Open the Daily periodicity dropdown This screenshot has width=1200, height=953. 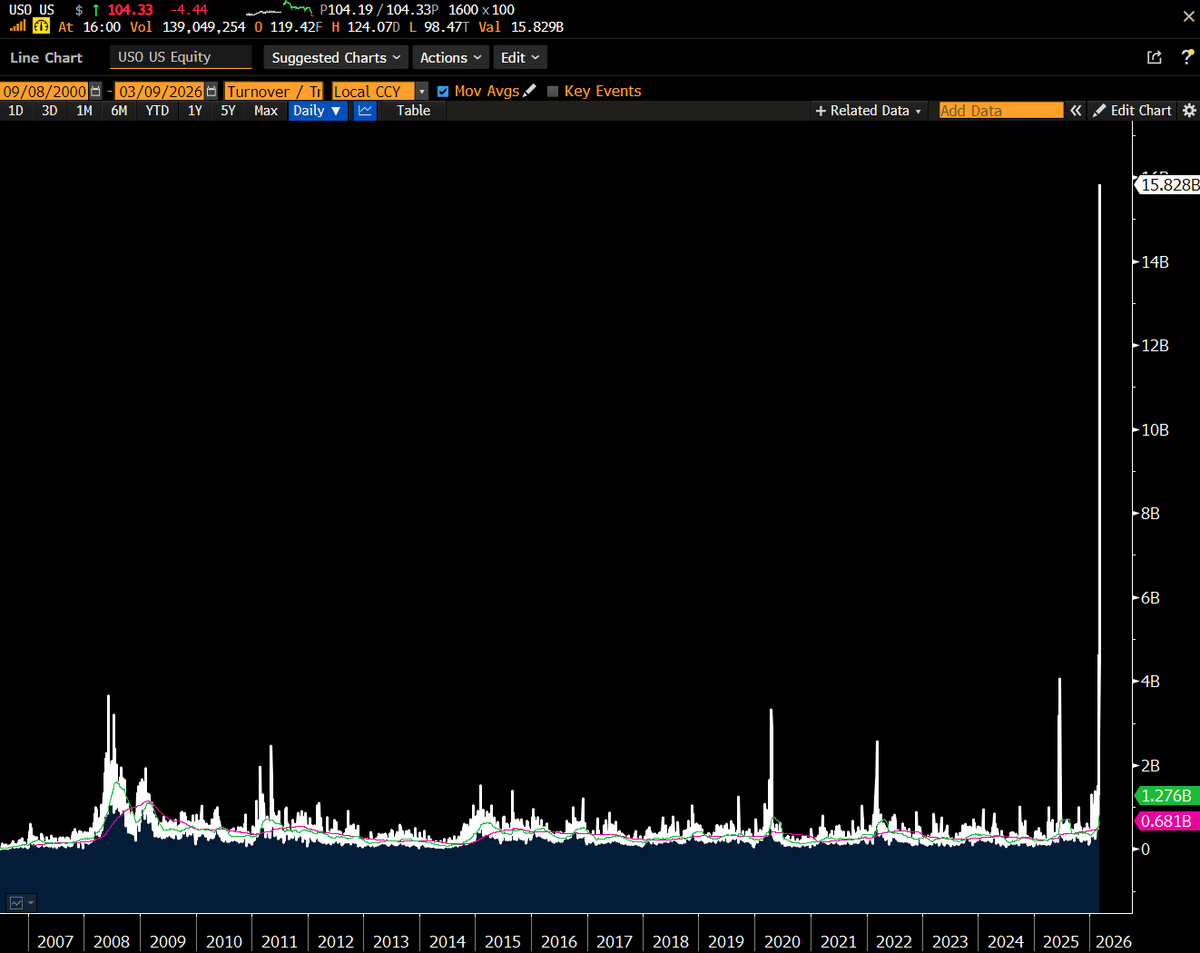[x=316, y=110]
